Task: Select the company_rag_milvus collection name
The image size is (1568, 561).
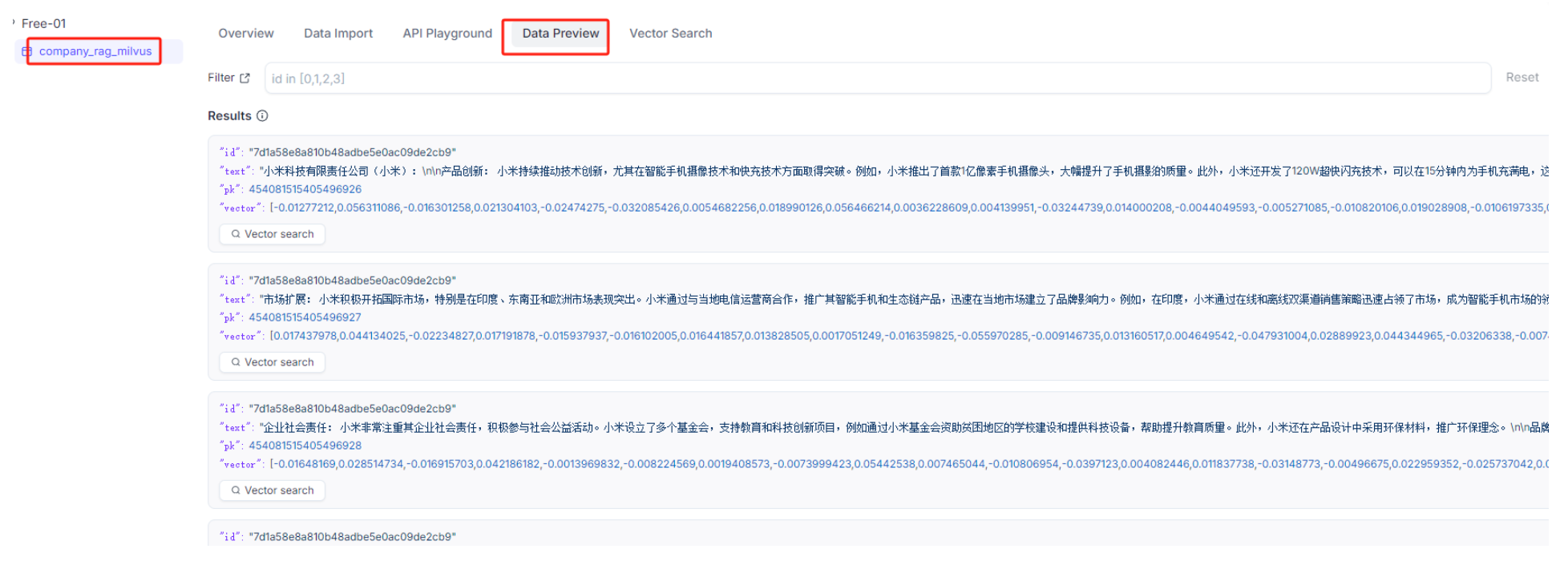Action: [95, 51]
